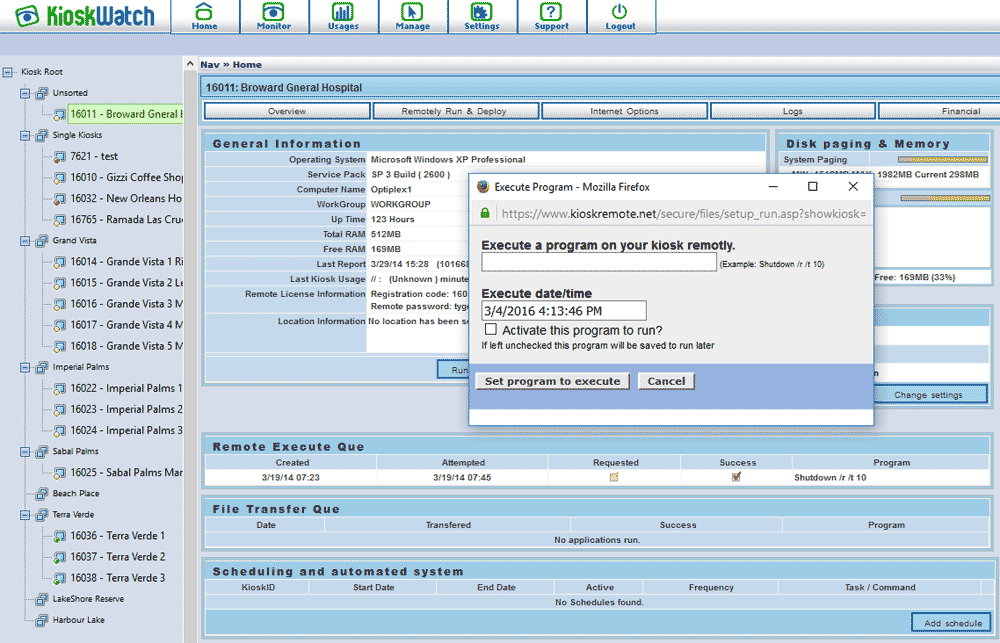Collapse the Kiosk Root tree node

tap(7, 72)
